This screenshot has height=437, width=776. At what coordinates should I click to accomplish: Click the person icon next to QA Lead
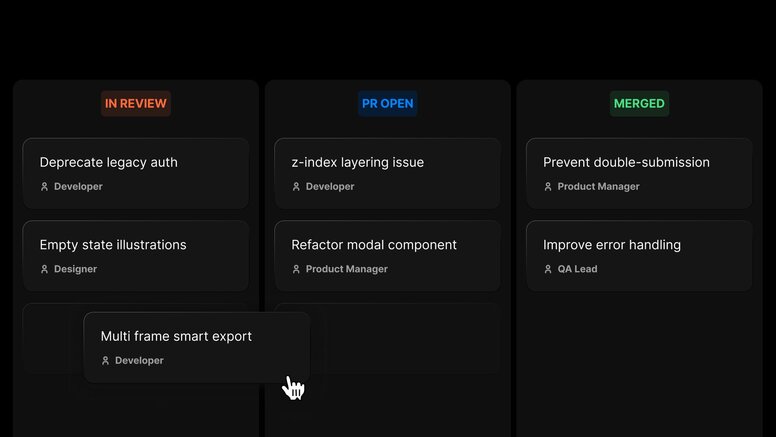coord(548,269)
